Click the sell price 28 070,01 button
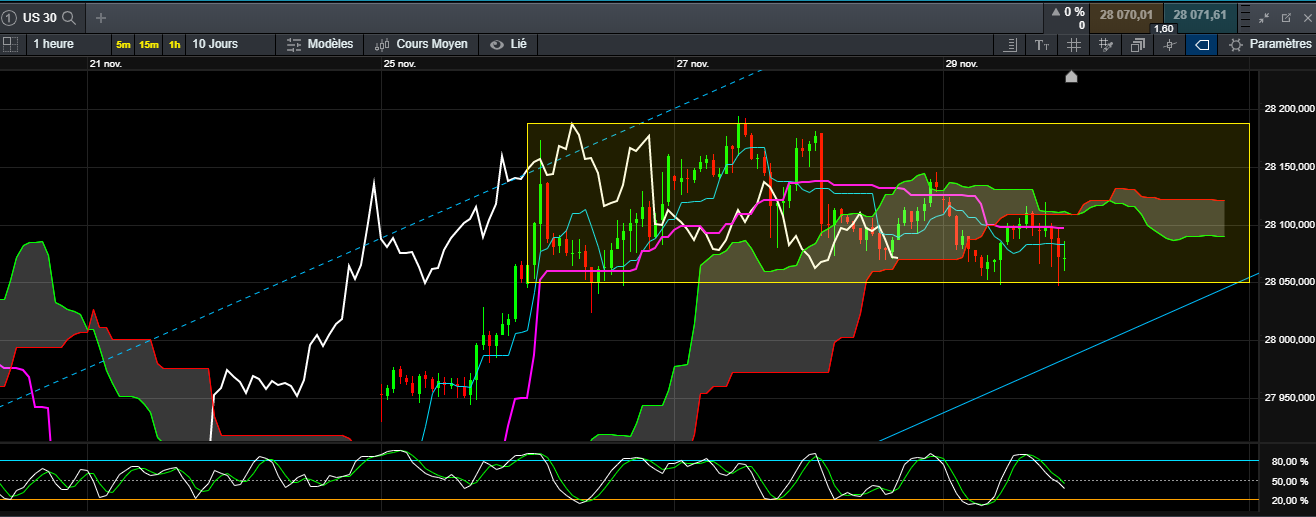The width and height of the screenshot is (1316, 517). click(1126, 14)
